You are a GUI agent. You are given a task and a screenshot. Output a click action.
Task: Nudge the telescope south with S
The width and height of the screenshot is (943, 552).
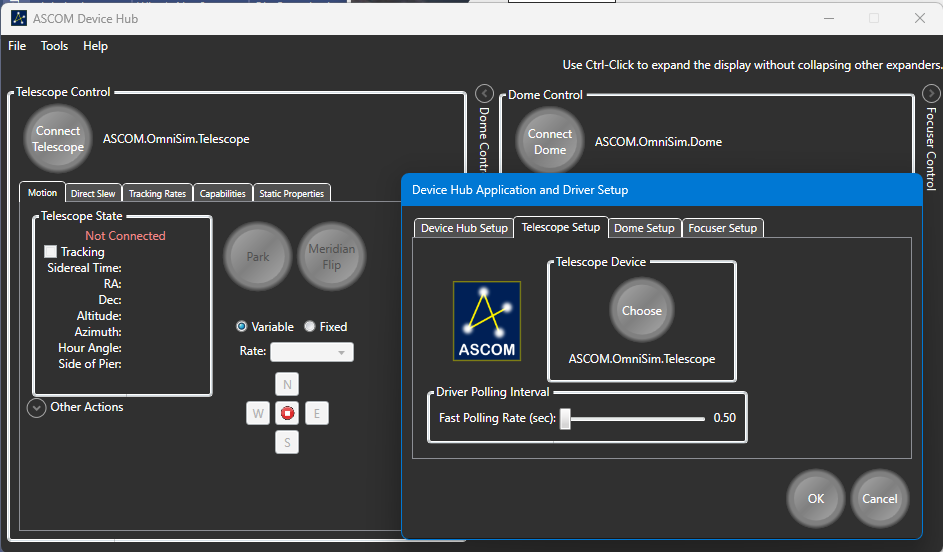(287, 443)
